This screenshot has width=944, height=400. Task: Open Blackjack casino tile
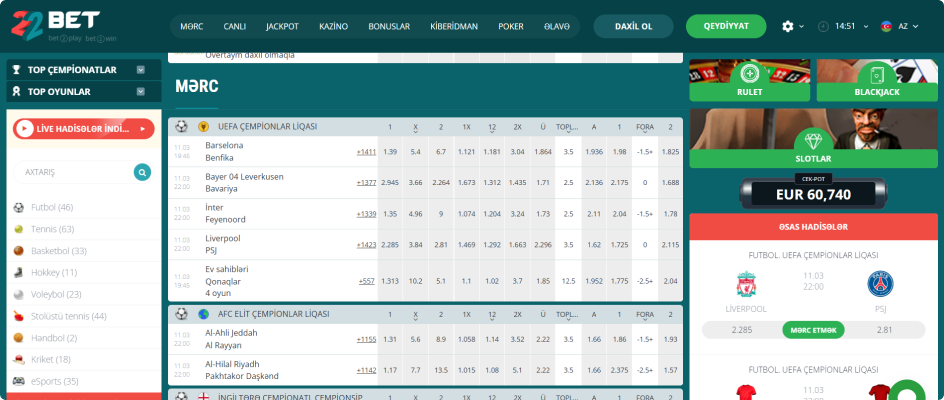[877, 80]
